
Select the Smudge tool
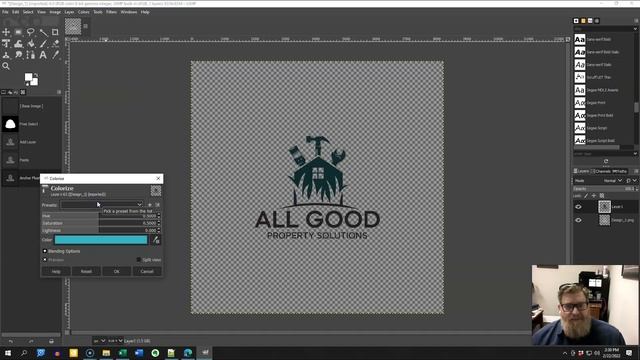(18, 55)
